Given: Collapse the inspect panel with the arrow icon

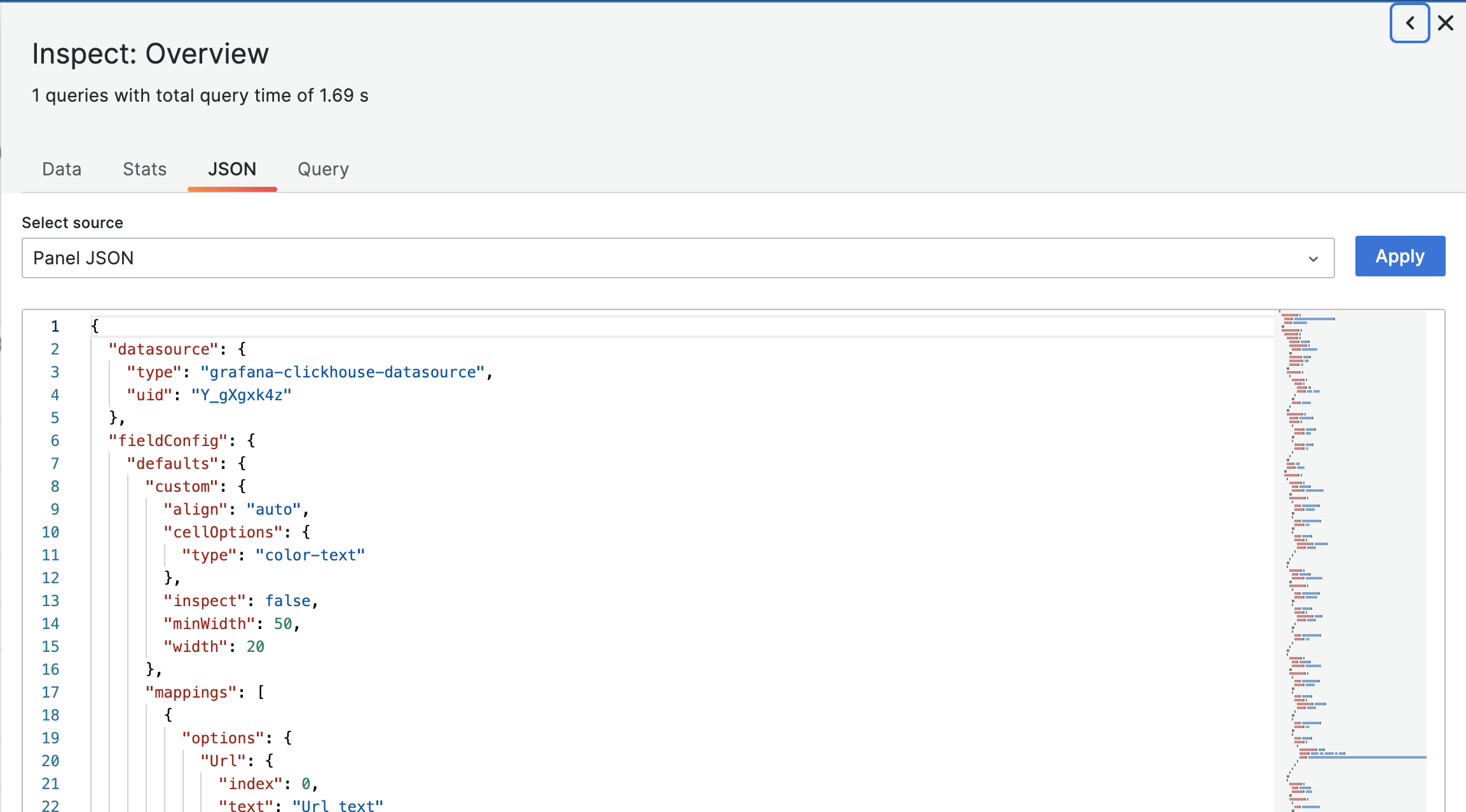Looking at the screenshot, I should pyautogui.click(x=1409, y=22).
